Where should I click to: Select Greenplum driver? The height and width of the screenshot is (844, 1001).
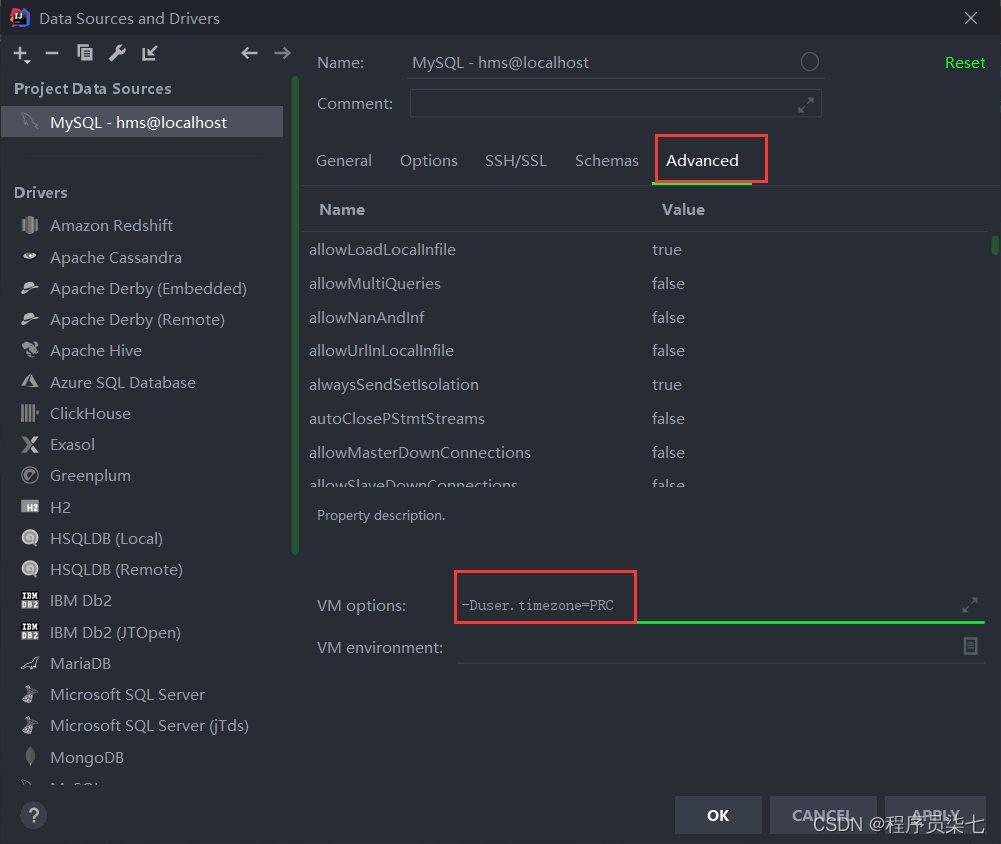(x=90, y=476)
